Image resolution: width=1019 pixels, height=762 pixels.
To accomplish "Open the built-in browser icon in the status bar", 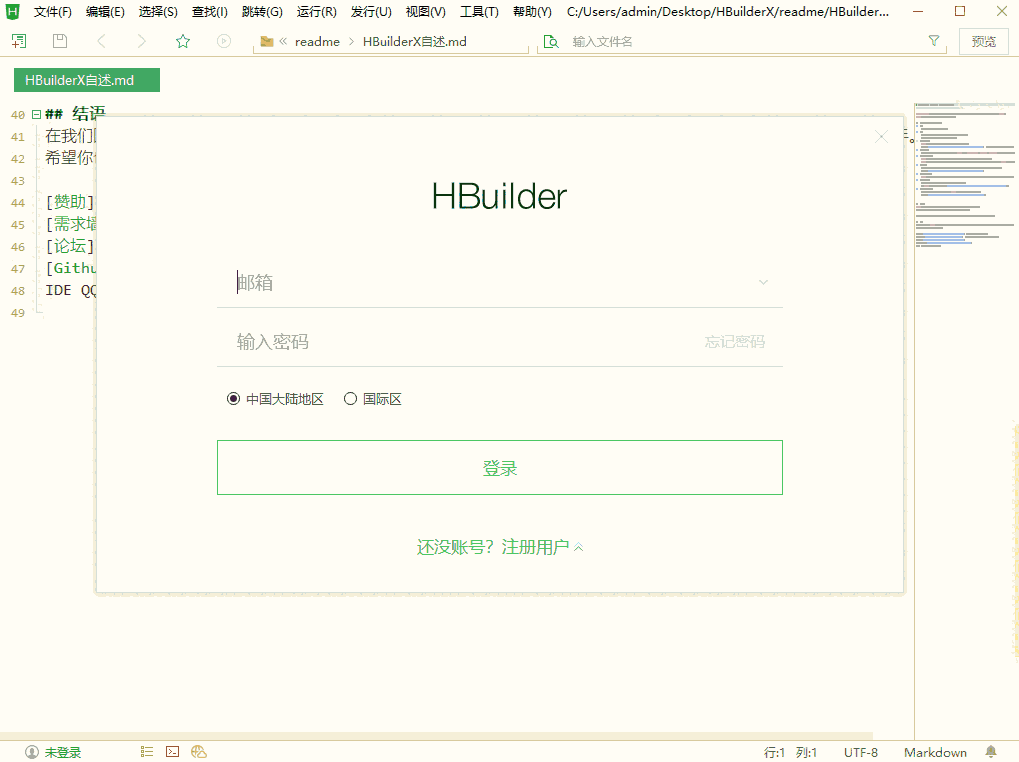I will (x=198, y=751).
